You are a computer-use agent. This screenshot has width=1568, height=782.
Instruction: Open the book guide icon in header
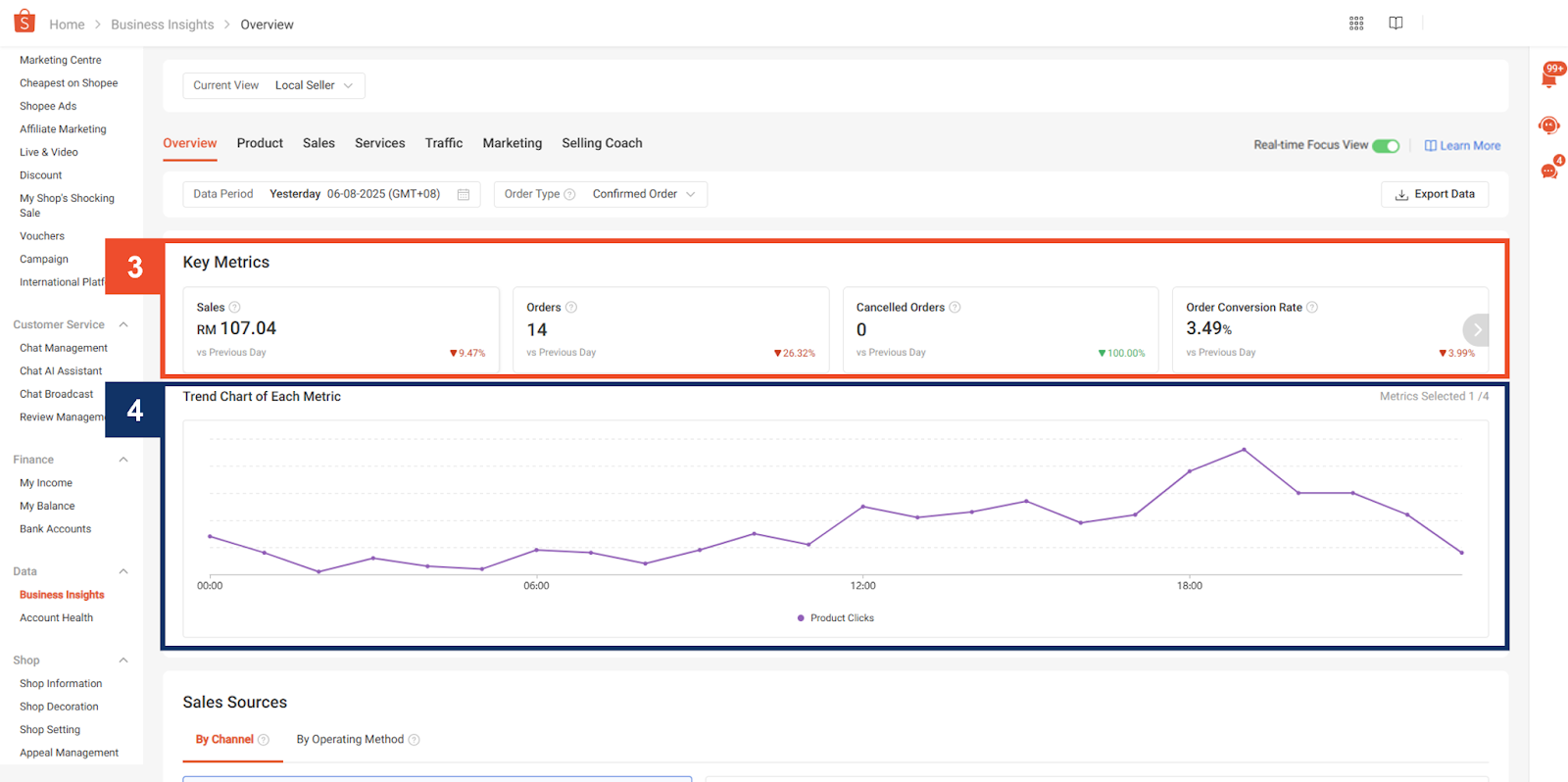(1396, 24)
